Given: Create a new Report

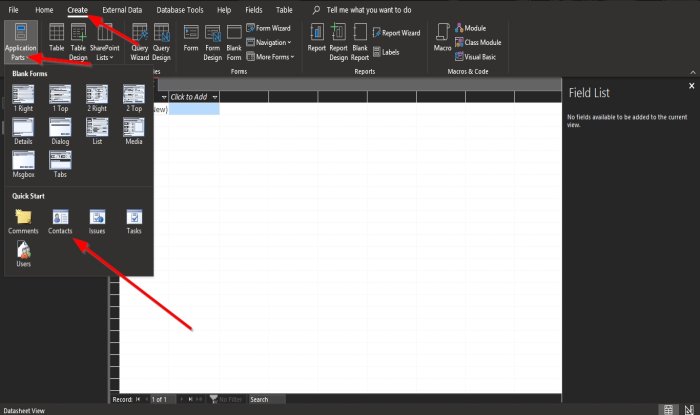Looking at the screenshot, I should (317, 38).
